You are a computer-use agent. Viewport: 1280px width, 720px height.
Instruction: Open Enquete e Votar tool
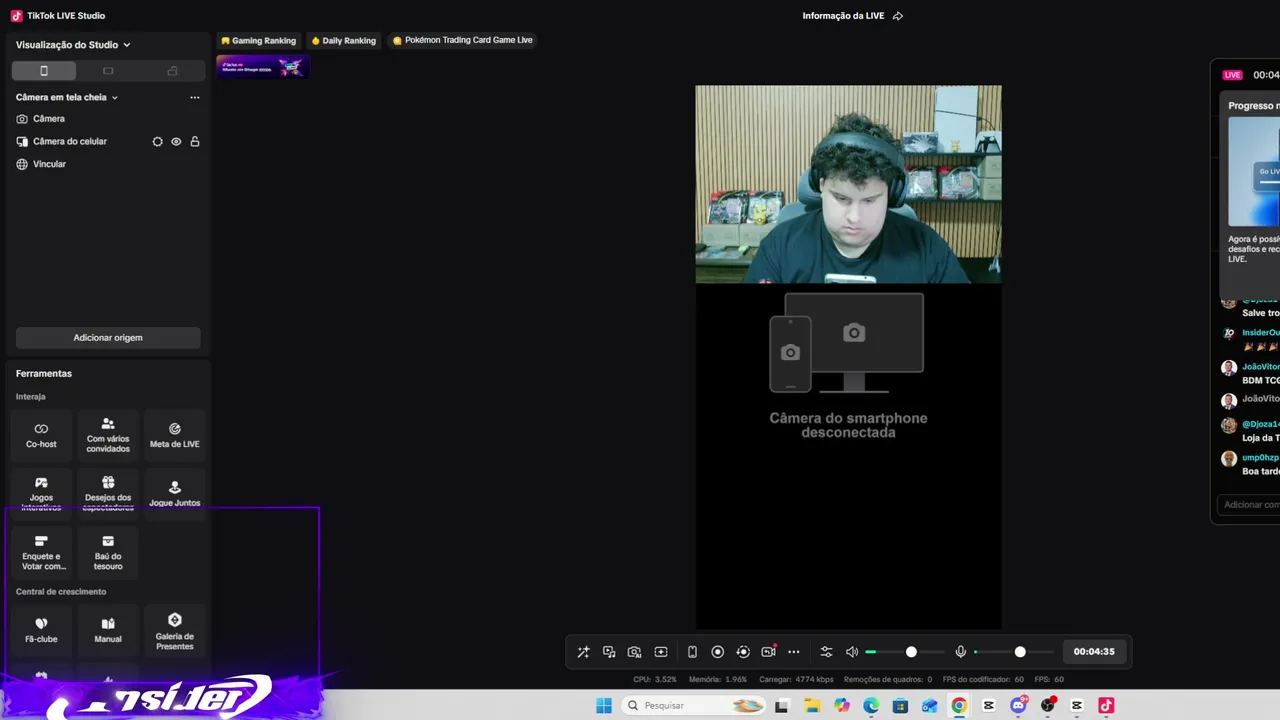click(41, 553)
